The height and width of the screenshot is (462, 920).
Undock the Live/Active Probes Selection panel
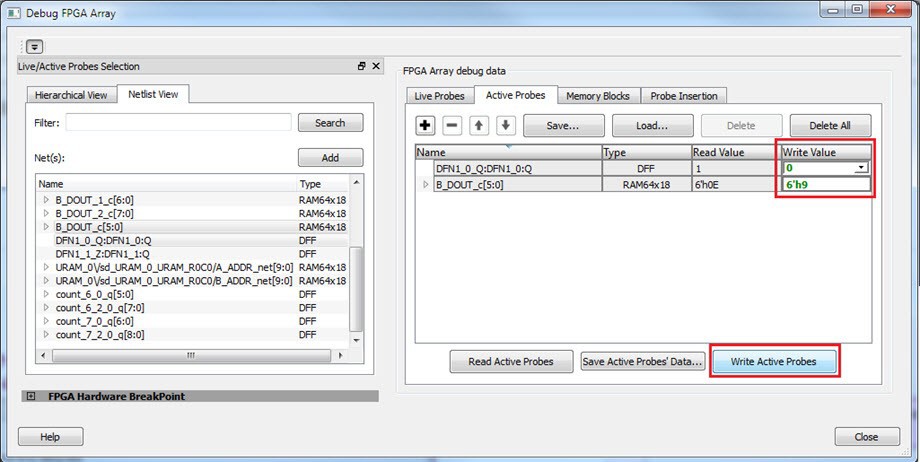(362, 66)
